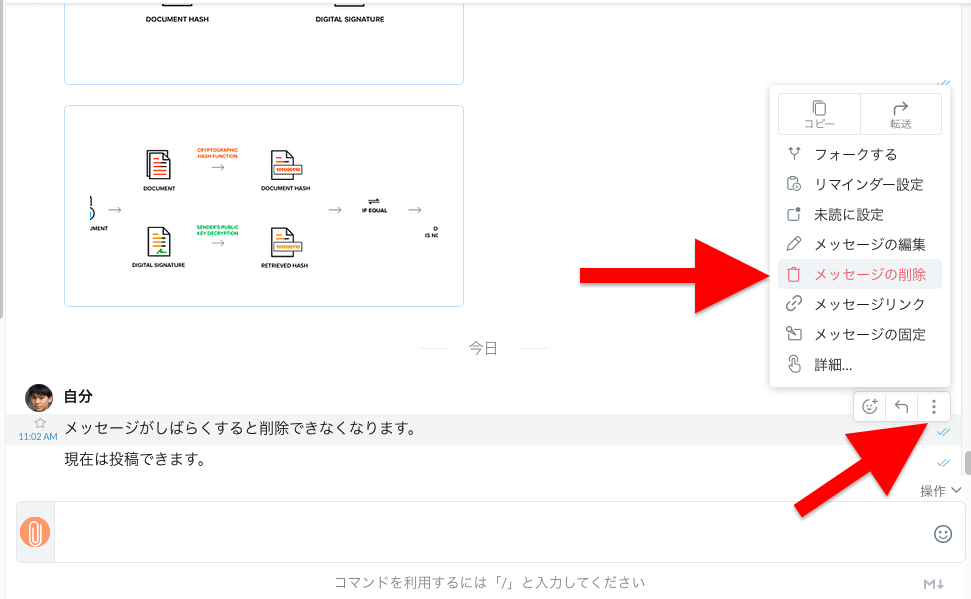Toggle the Markdown icon below input
This screenshot has height=599, width=971.
click(x=933, y=584)
